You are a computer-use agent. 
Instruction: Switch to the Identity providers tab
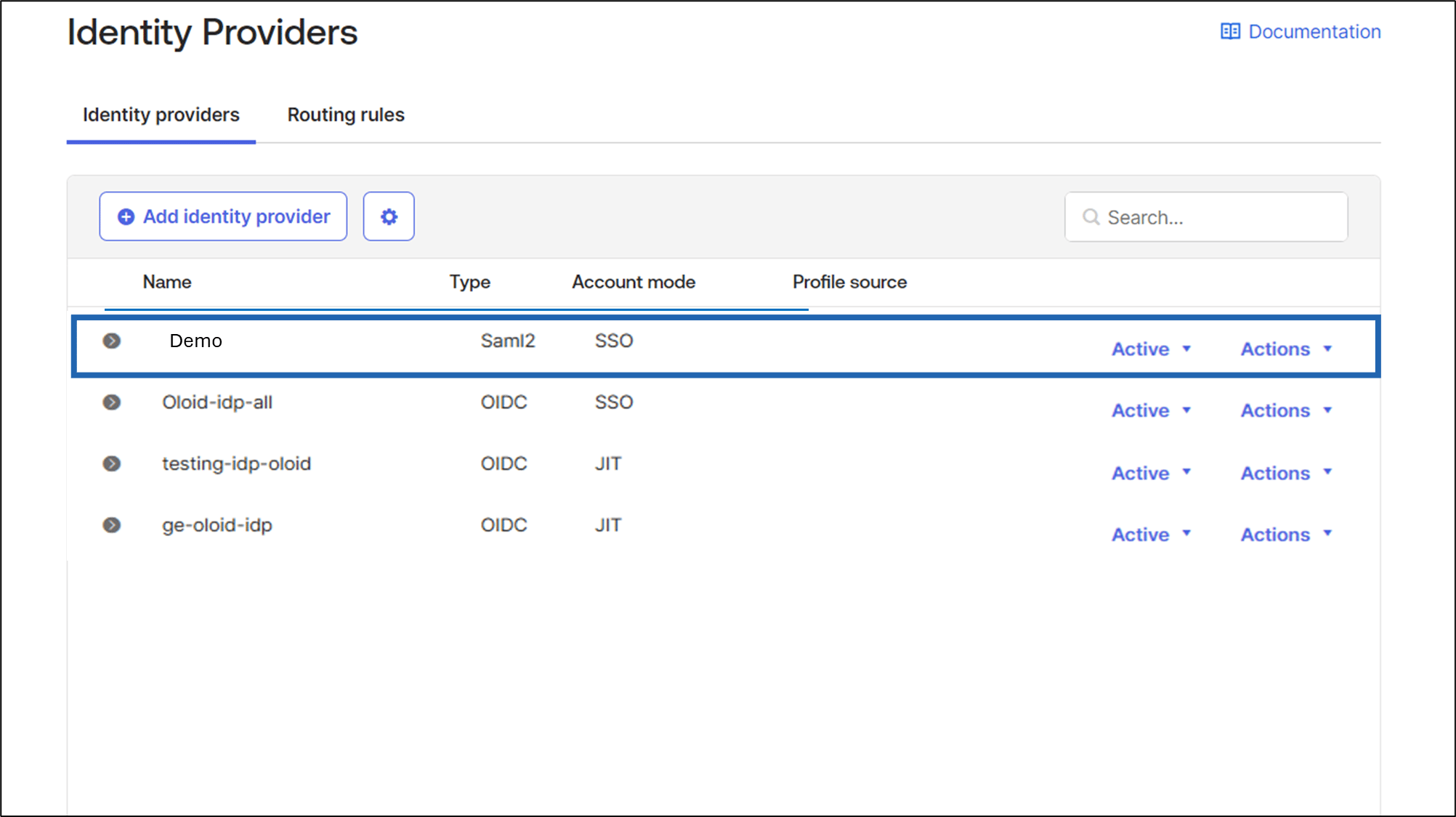click(x=161, y=115)
